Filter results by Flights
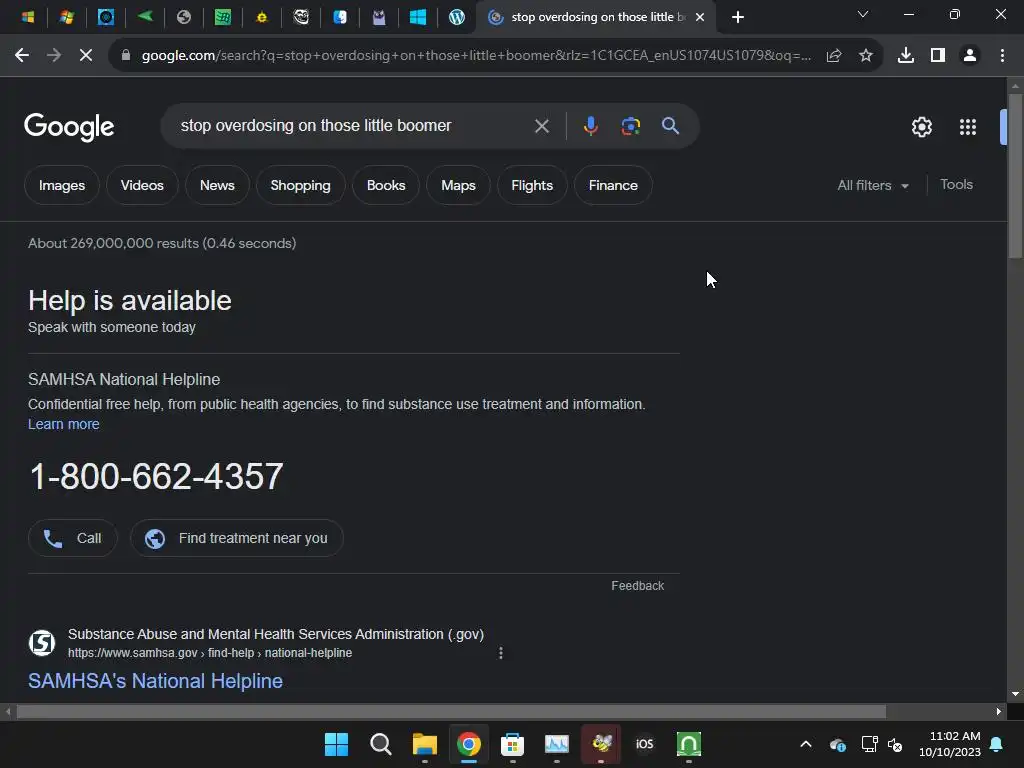The height and width of the screenshot is (768, 1024). click(532, 185)
